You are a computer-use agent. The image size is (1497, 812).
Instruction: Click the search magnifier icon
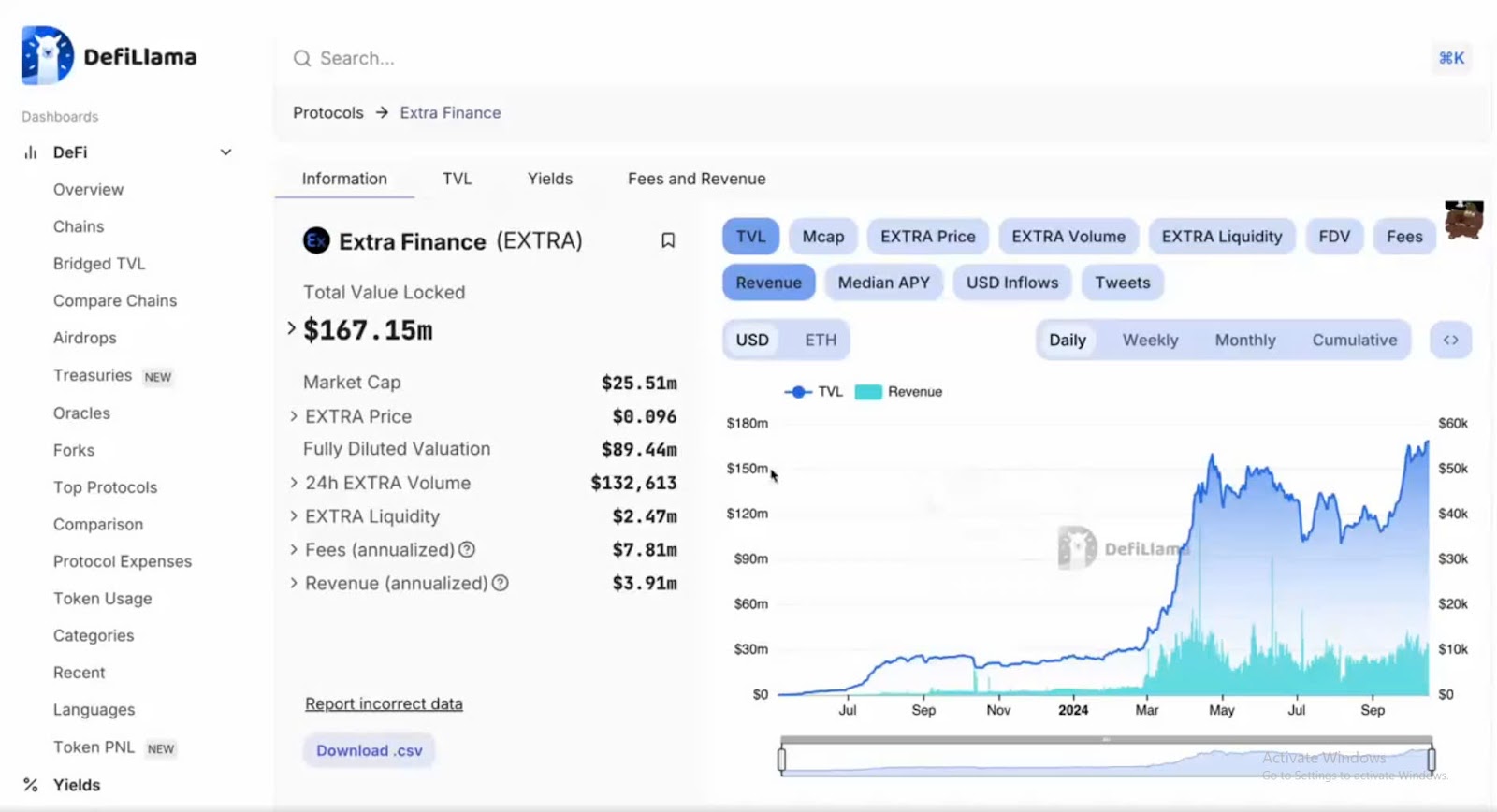click(301, 59)
